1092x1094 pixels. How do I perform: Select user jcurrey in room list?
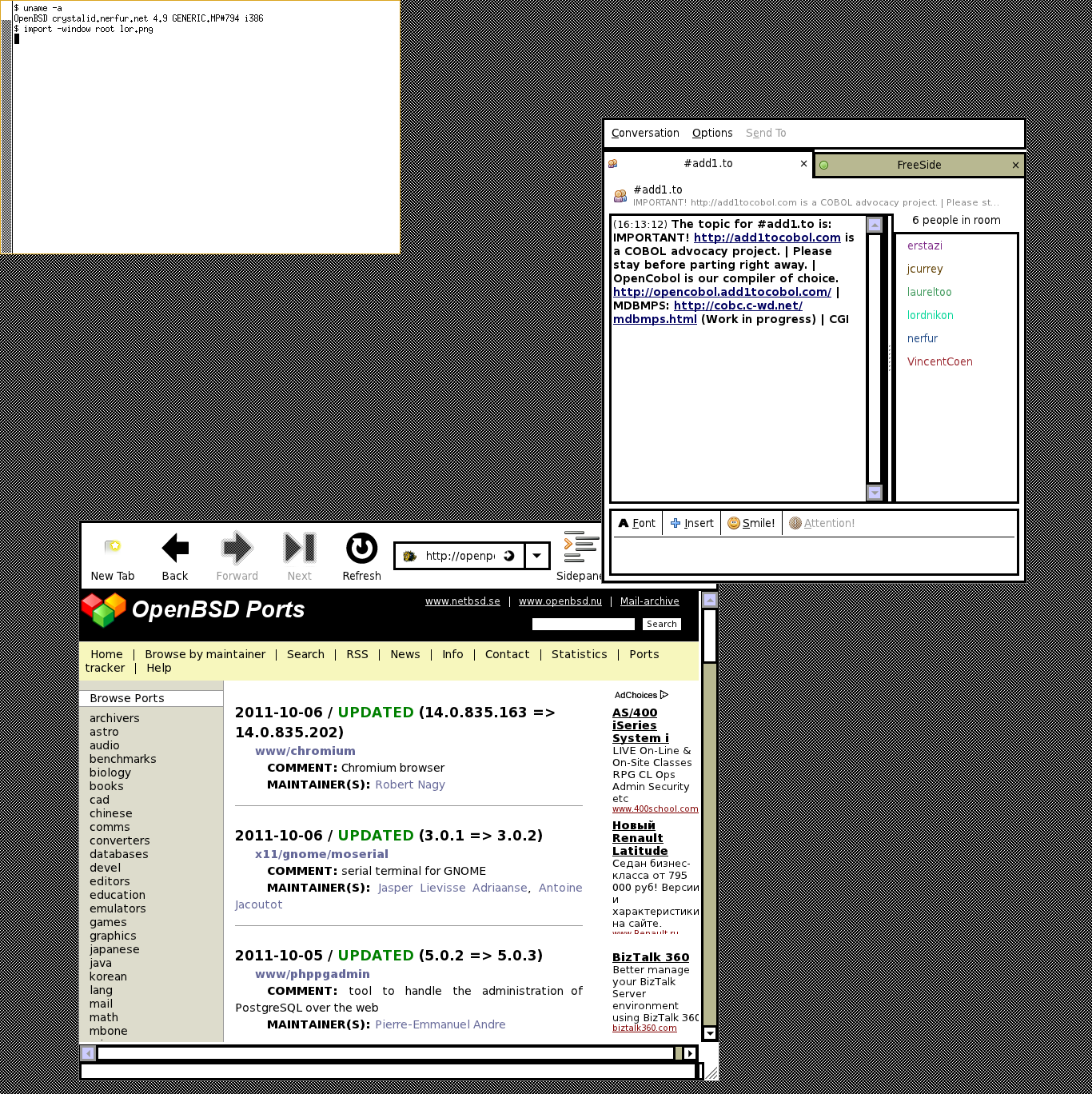(925, 269)
